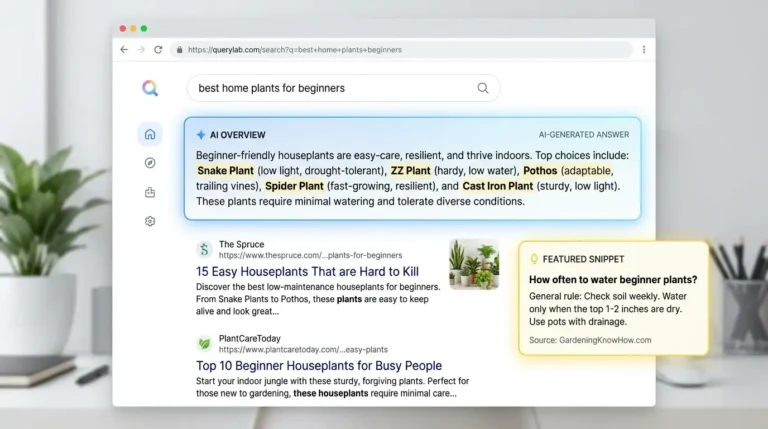Click highlighted 'Snake Plant' in AI Overview
Viewport: 768px width, 429px height.
coord(225,170)
